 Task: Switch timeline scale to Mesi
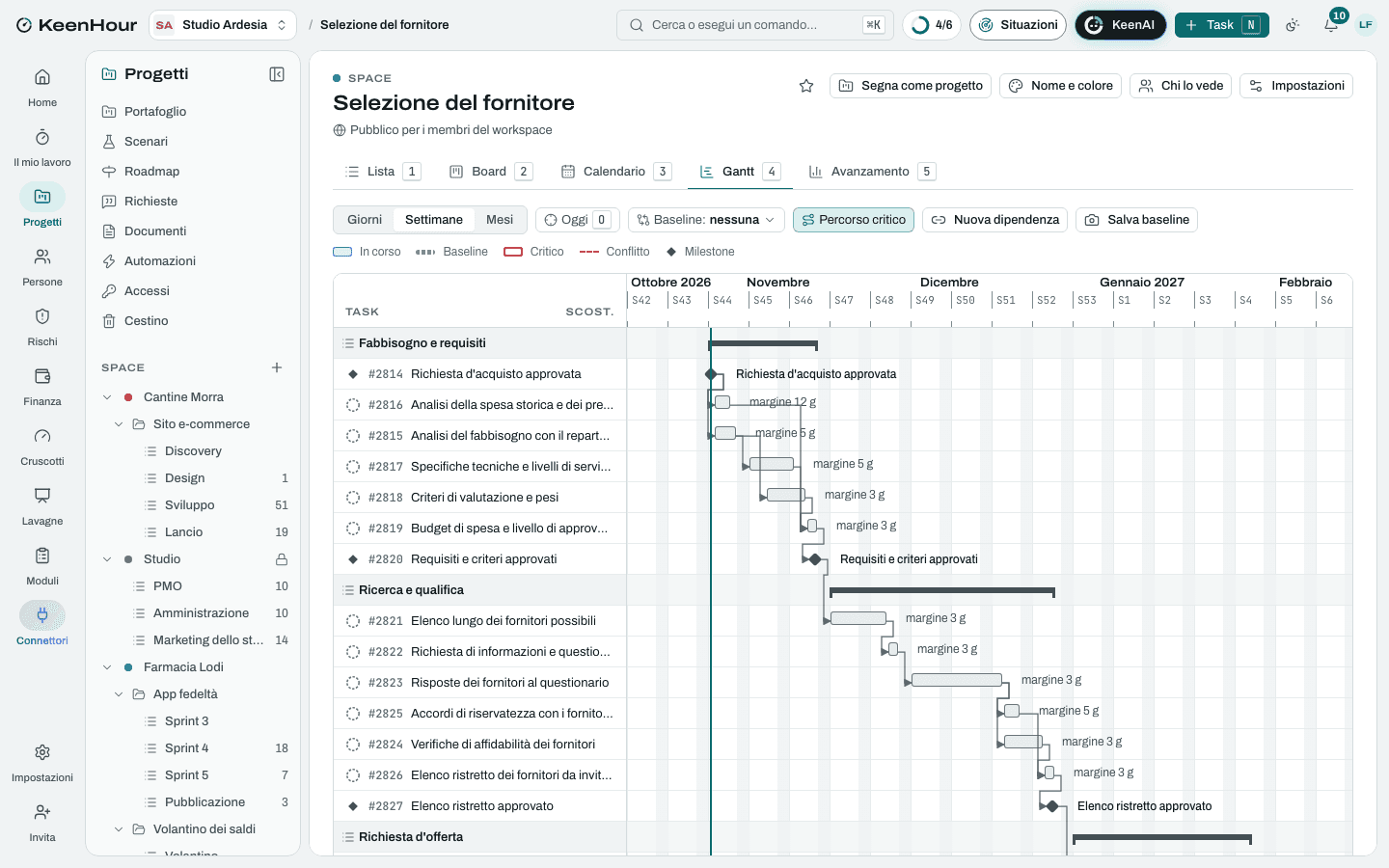coord(500,220)
